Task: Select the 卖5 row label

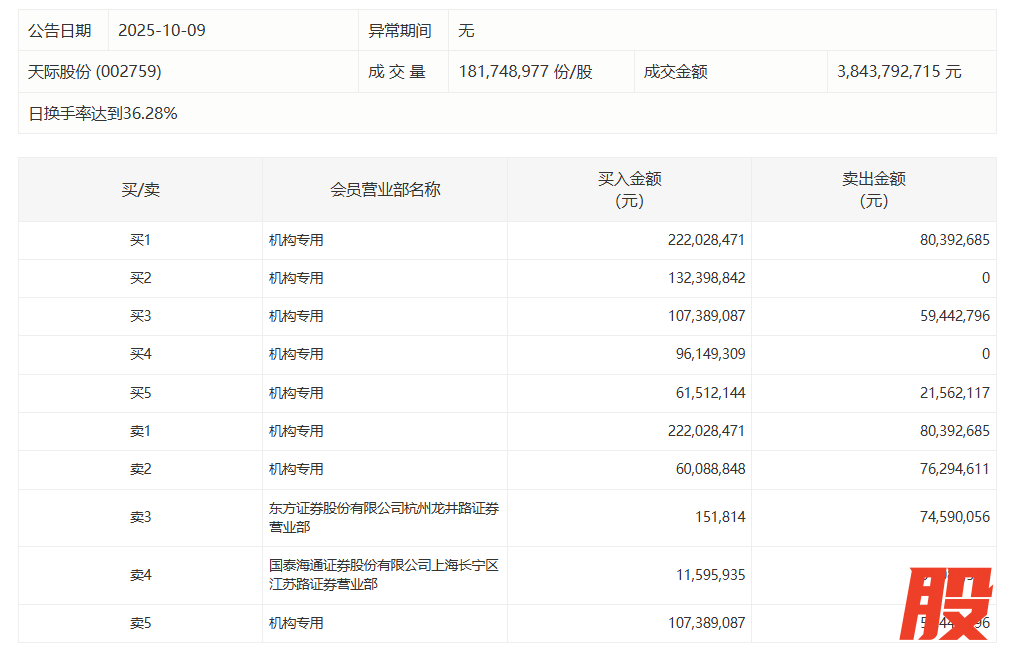Action: [140, 623]
